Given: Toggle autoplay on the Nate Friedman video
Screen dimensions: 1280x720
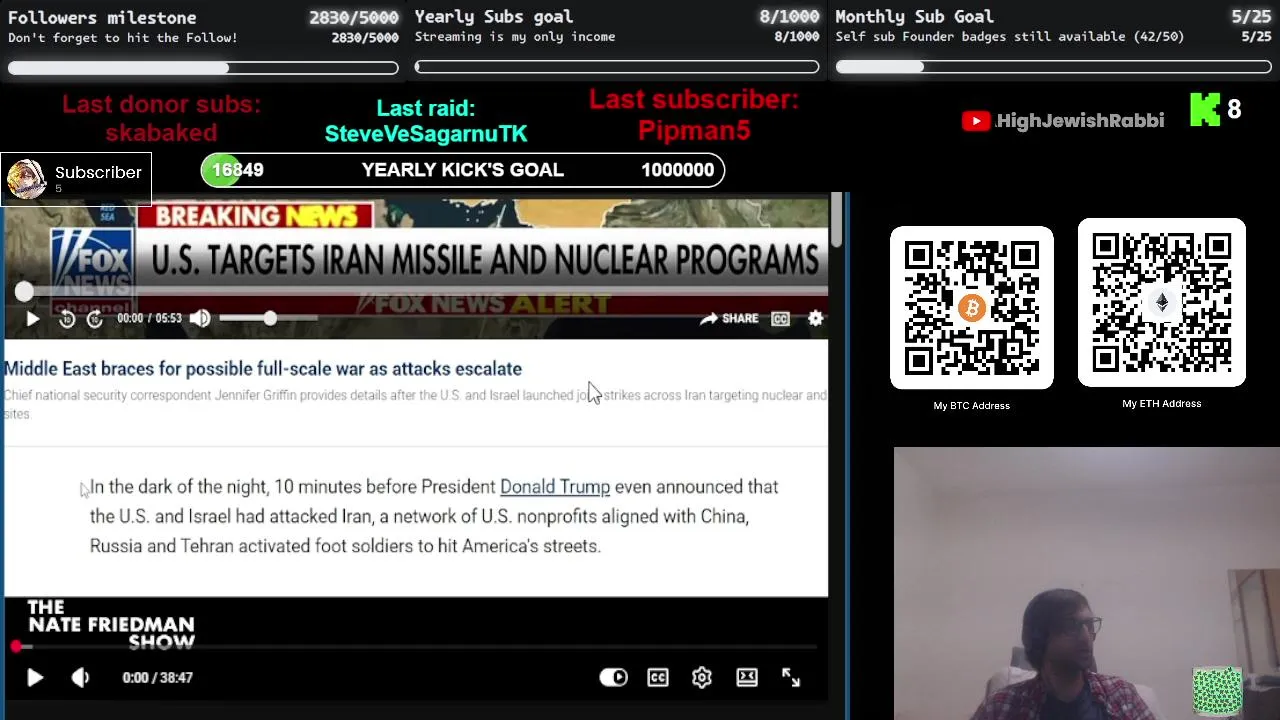Looking at the screenshot, I should point(614,677).
